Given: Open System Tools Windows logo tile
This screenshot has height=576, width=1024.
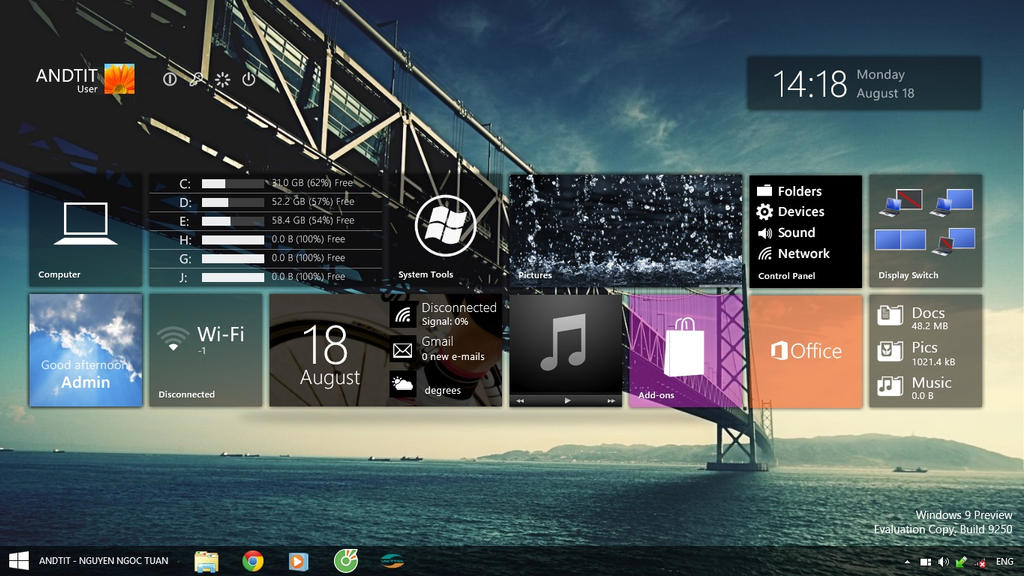Looking at the screenshot, I should pos(446,230).
